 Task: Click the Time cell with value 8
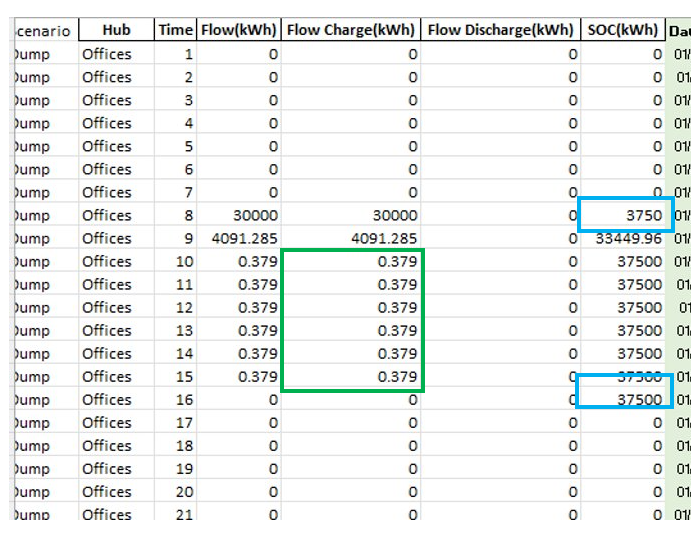coord(176,215)
